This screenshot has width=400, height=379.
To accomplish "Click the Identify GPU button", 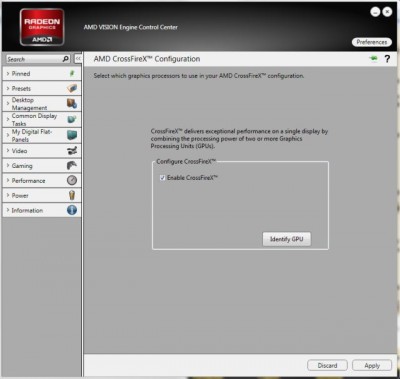I will pos(287,239).
